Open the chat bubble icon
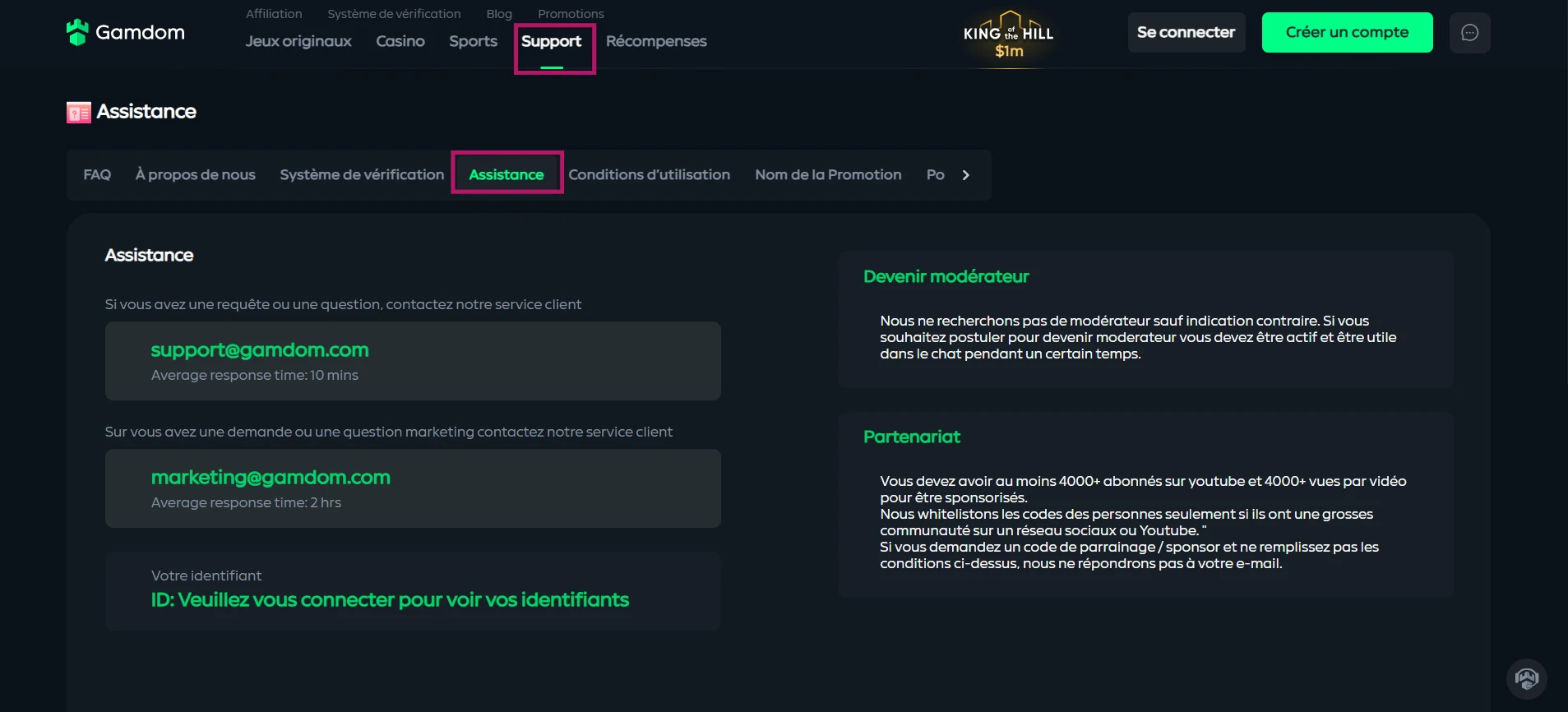 pyautogui.click(x=1469, y=33)
